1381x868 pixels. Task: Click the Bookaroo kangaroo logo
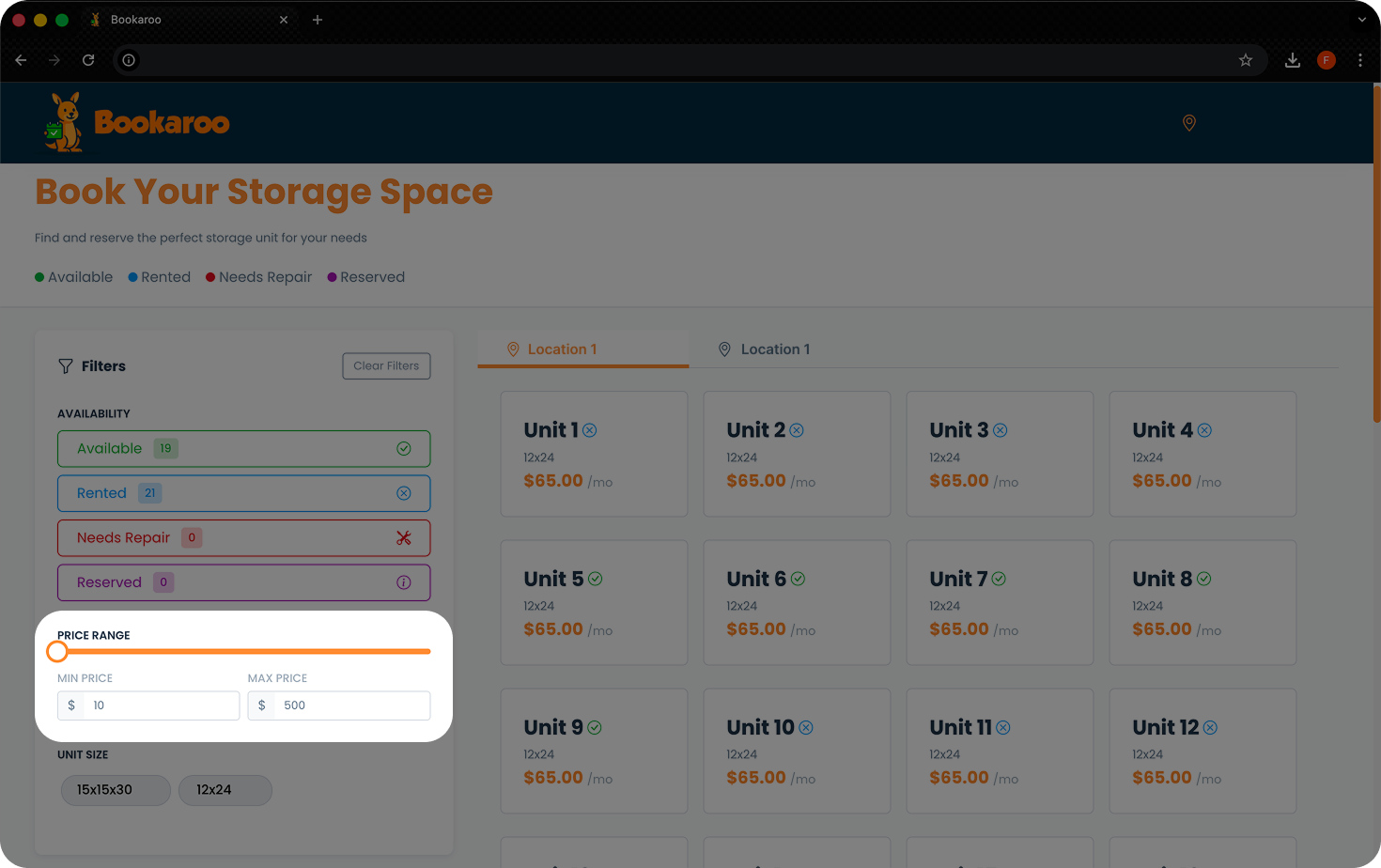click(64, 122)
